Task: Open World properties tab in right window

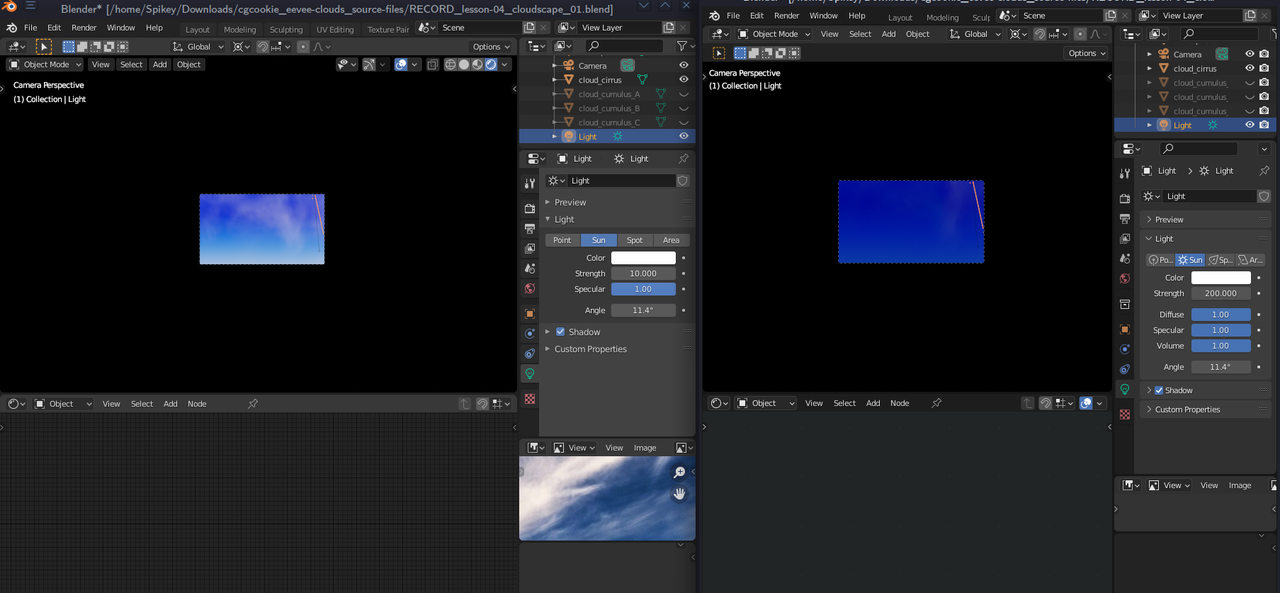Action: [1125, 279]
